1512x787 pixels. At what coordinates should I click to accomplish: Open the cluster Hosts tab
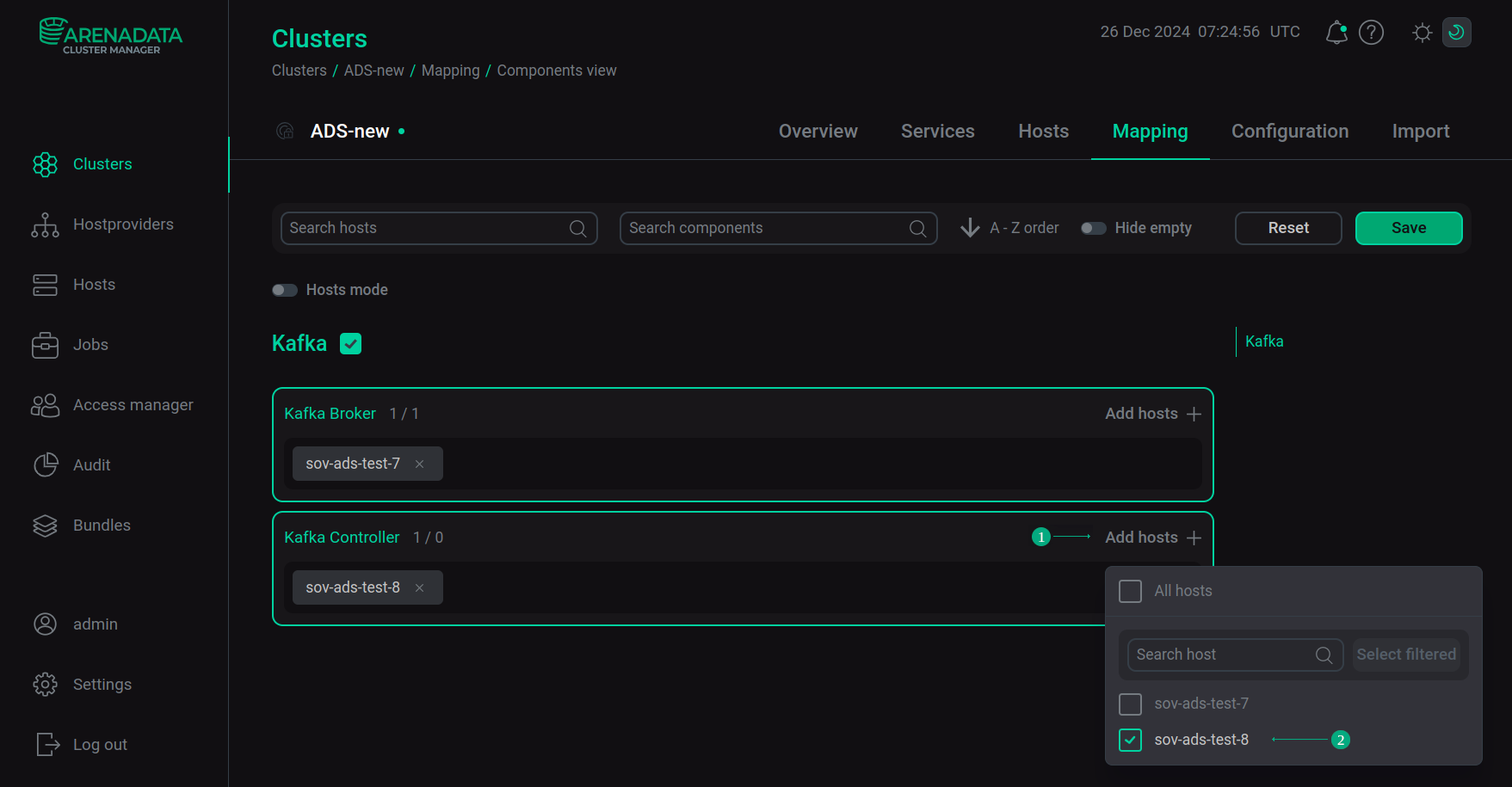(1044, 132)
